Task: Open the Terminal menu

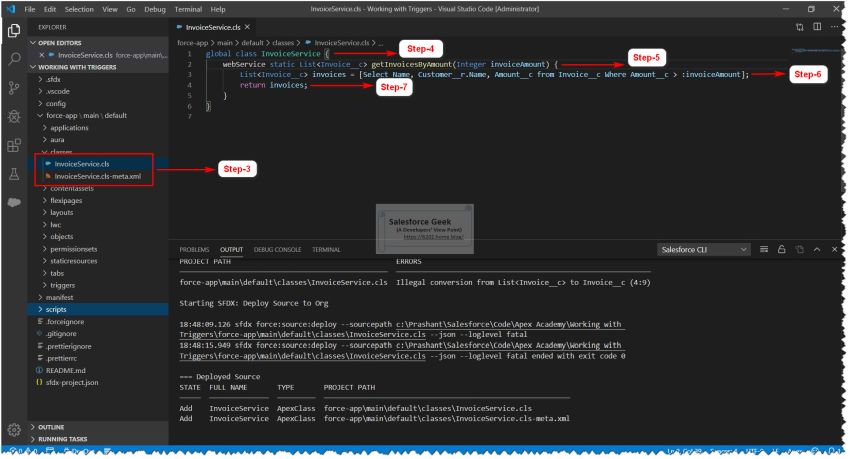Action: [188, 9]
